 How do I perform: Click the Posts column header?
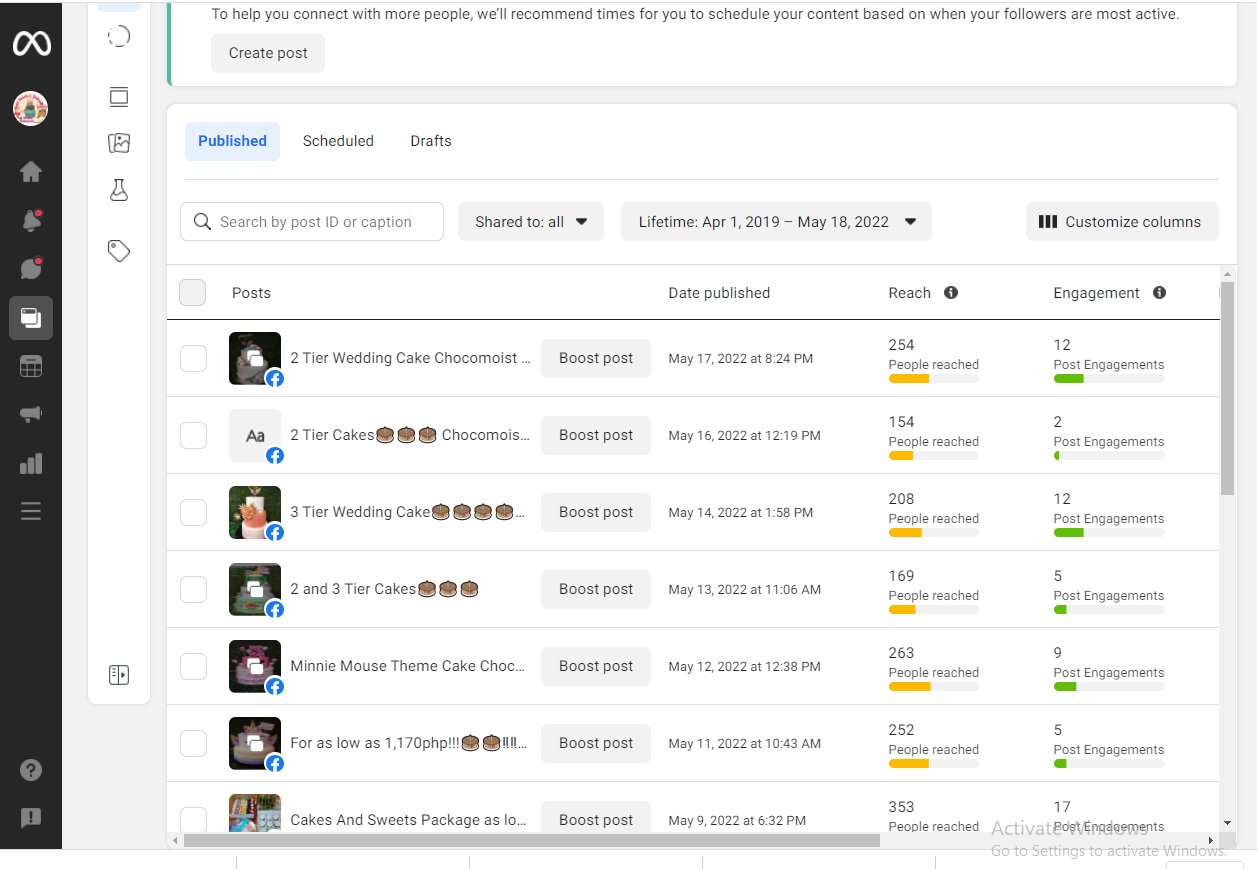251,293
